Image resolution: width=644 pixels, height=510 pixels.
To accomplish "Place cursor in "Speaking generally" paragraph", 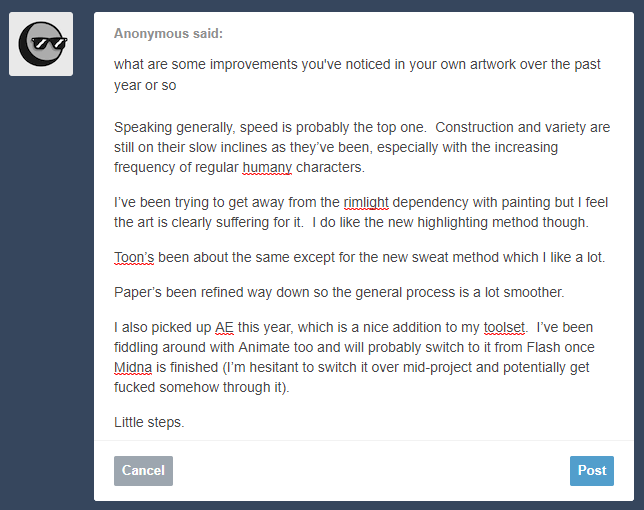I will coord(362,147).
